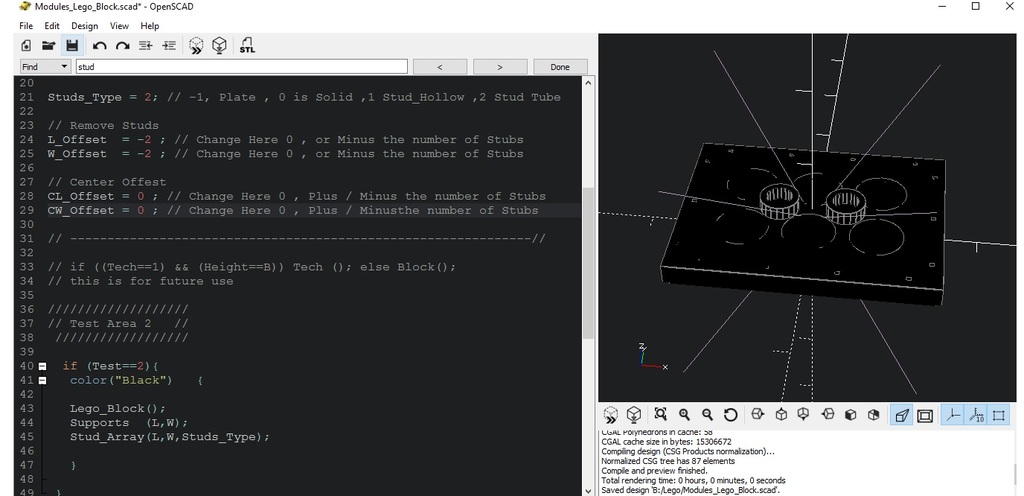Image resolution: width=1024 pixels, height=496 pixels.
Task: Click the 'CL_Offset = 0' code line
Action: point(296,196)
